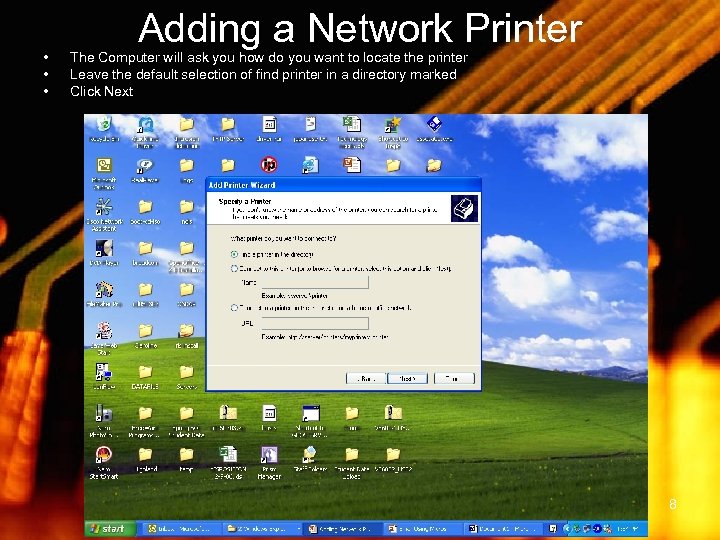Open the Excel workbook icon in the top row
This screenshot has width=720, height=540.
(352, 124)
